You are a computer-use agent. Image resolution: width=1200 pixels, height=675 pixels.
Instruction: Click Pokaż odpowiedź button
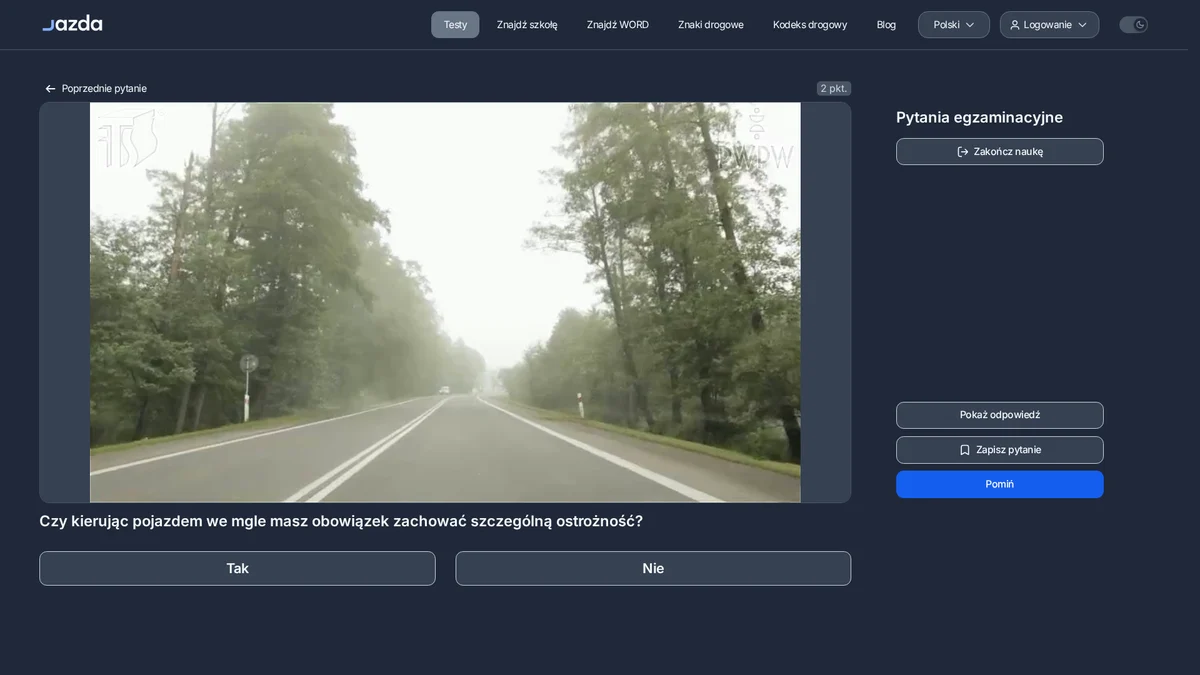tap(1000, 415)
